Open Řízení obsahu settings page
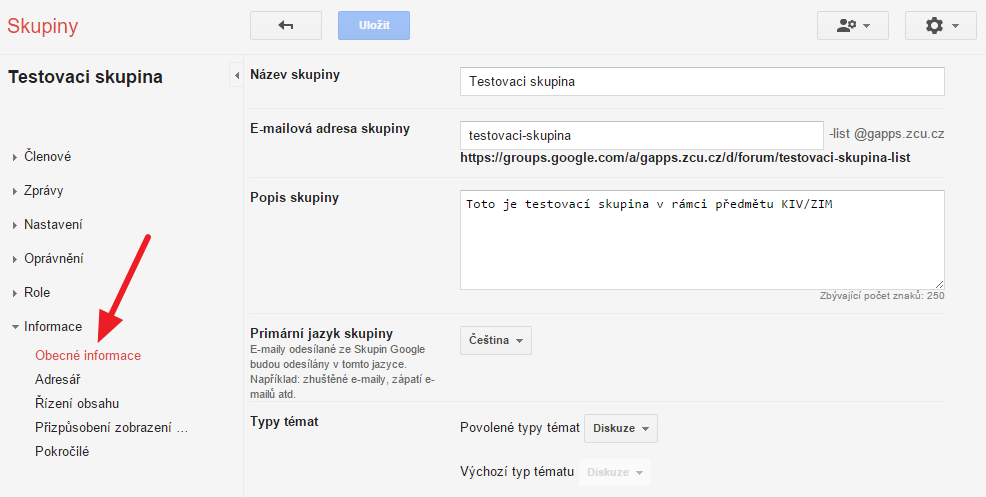Image resolution: width=986 pixels, height=497 pixels. (x=77, y=403)
